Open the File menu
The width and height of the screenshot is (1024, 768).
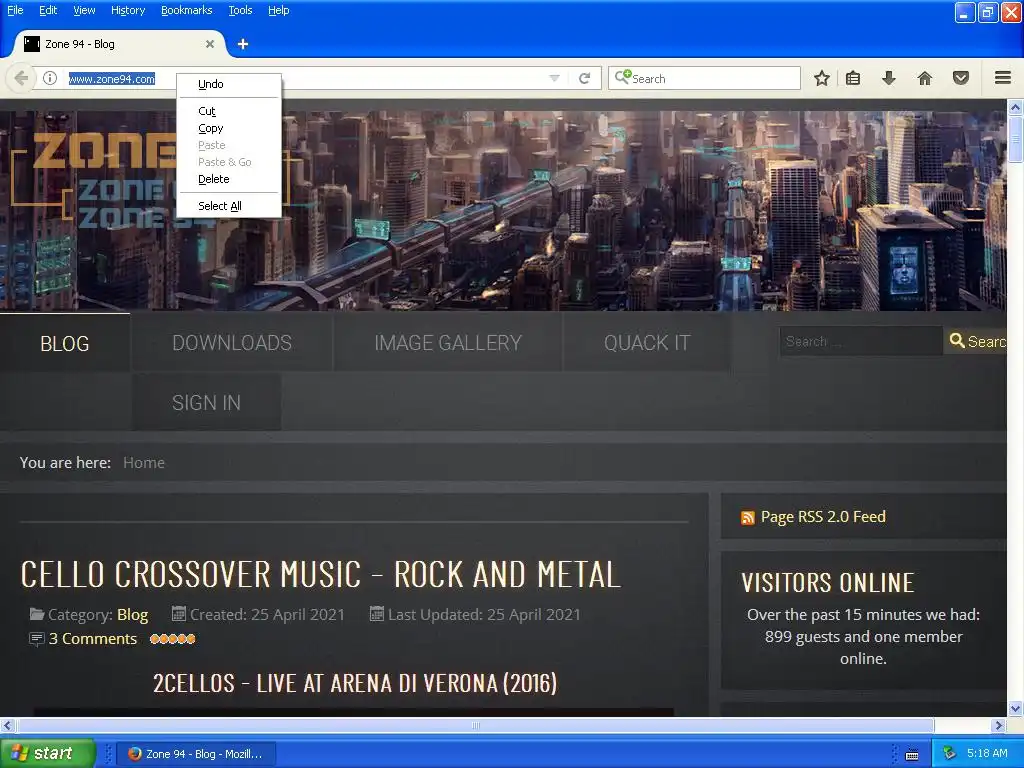click(15, 10)
